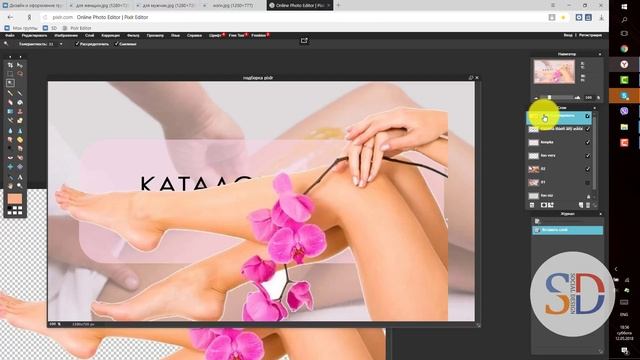This screenshot has height=360, width=640.
Task: Open the Просмотр menu
Action: [x=155, y=36]
